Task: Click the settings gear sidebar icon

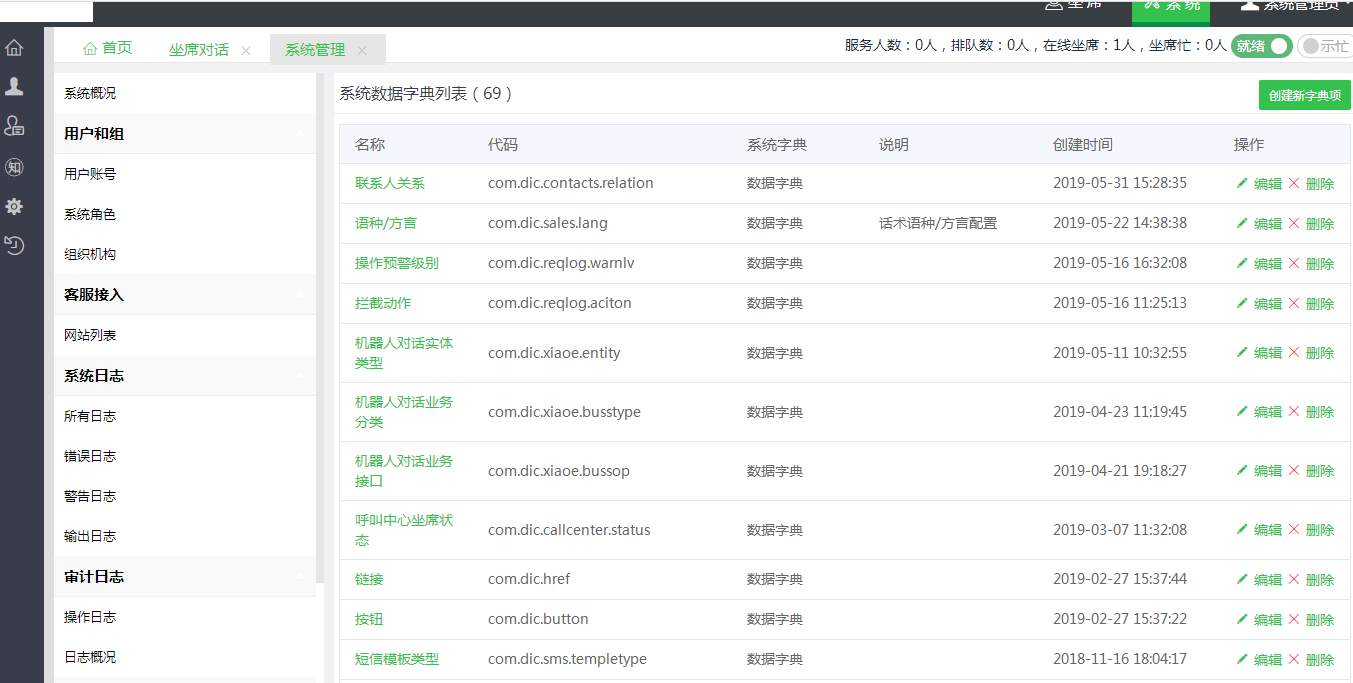Action: pyautogui.click(x=14, y=206)
